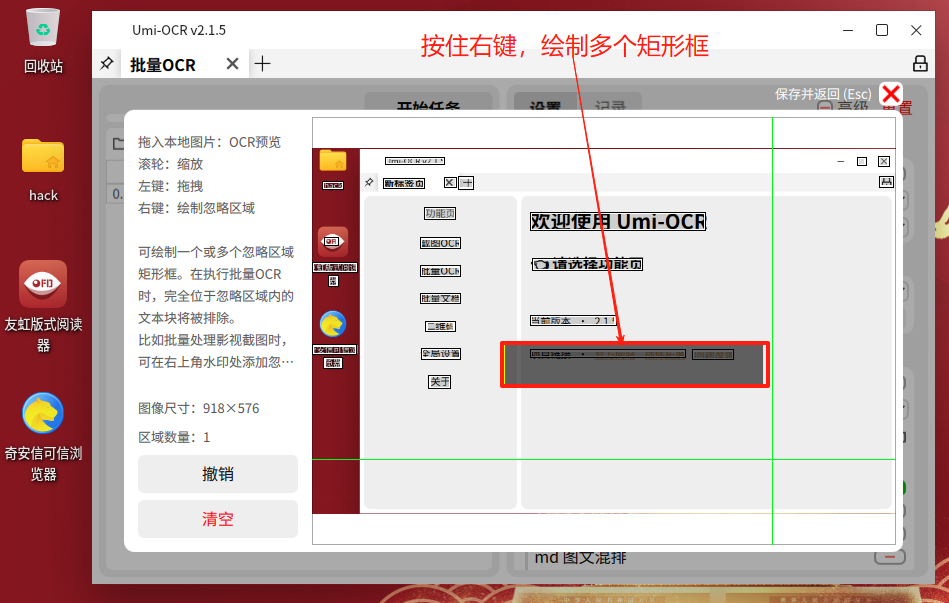Screen dimensions: 949x603
Task: Click the red 清空 clear button
Action: [218, 519]
